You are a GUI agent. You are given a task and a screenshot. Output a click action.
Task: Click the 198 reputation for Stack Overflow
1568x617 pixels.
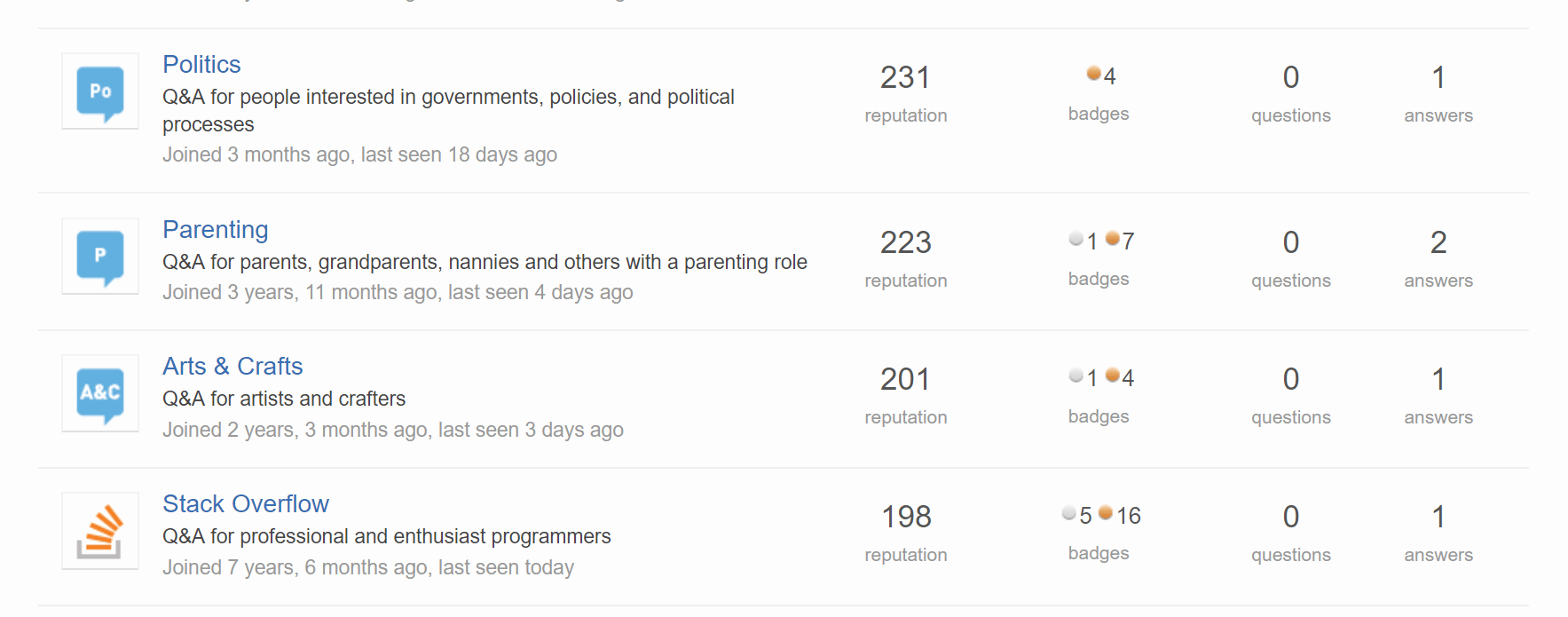coord(905,516)
